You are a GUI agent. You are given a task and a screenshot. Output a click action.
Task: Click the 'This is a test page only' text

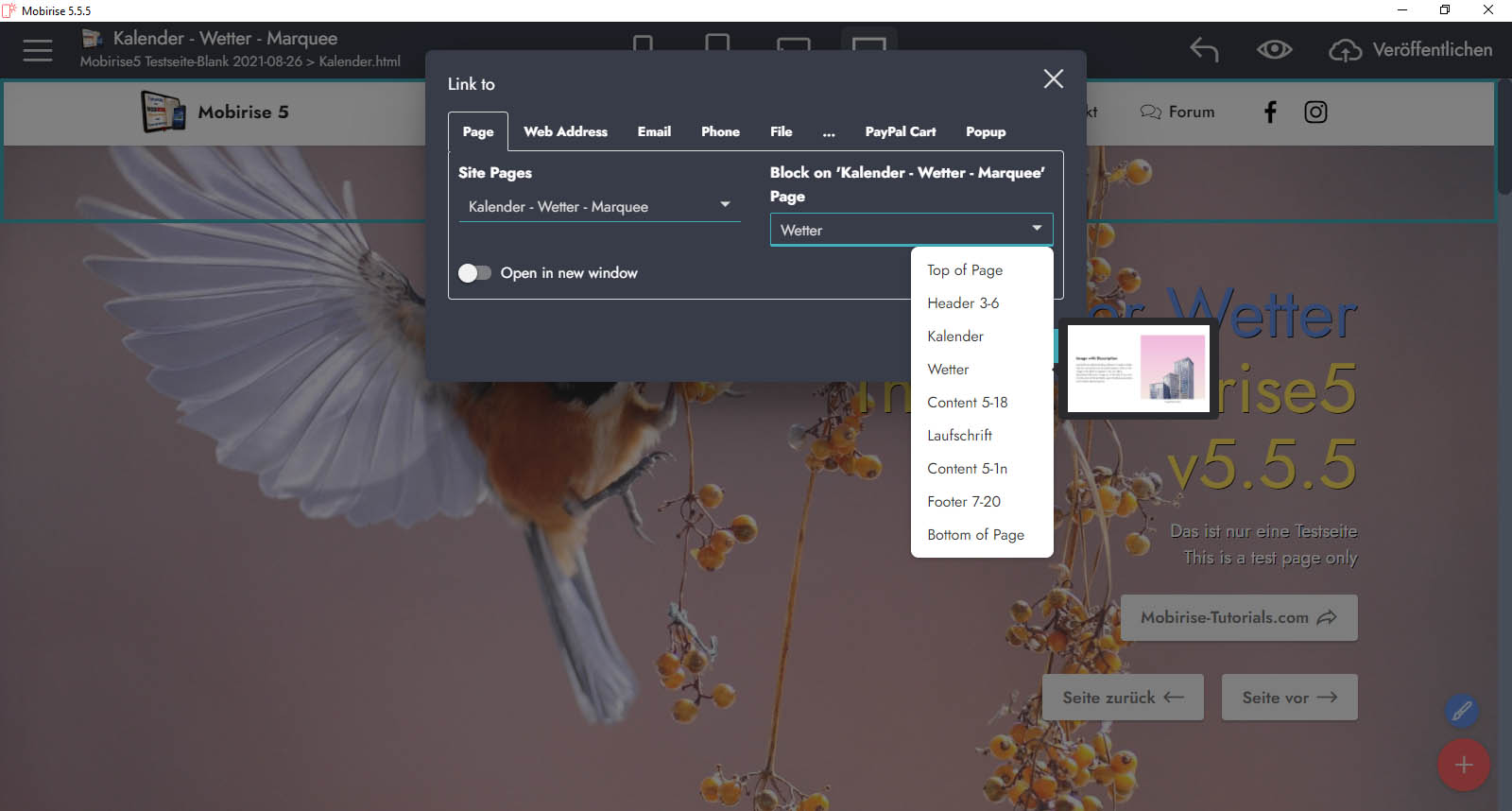(1270, 558)
